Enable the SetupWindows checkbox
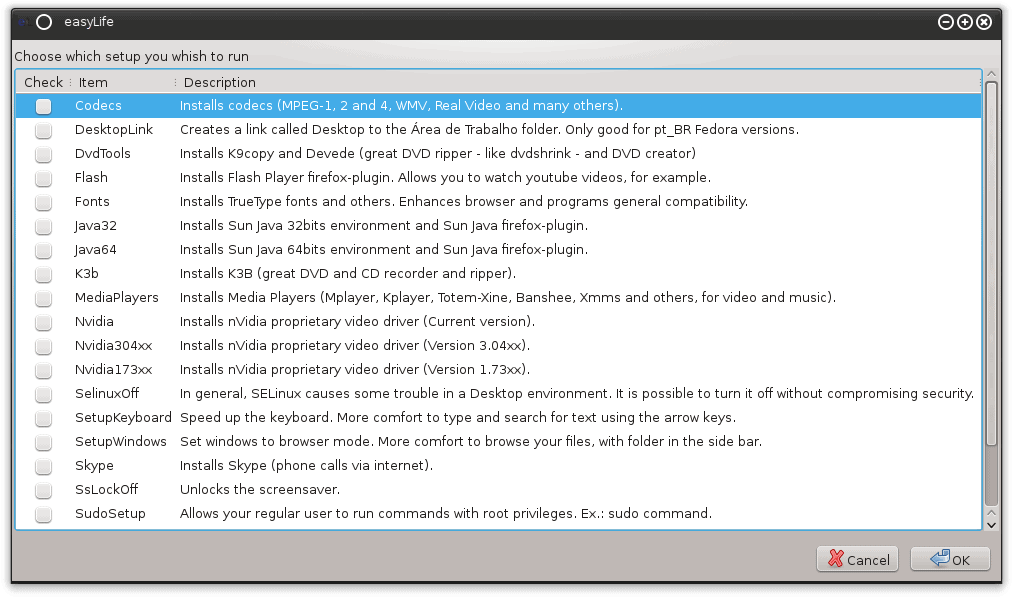The image size is (1013, 598). click(x=43, y=442)
